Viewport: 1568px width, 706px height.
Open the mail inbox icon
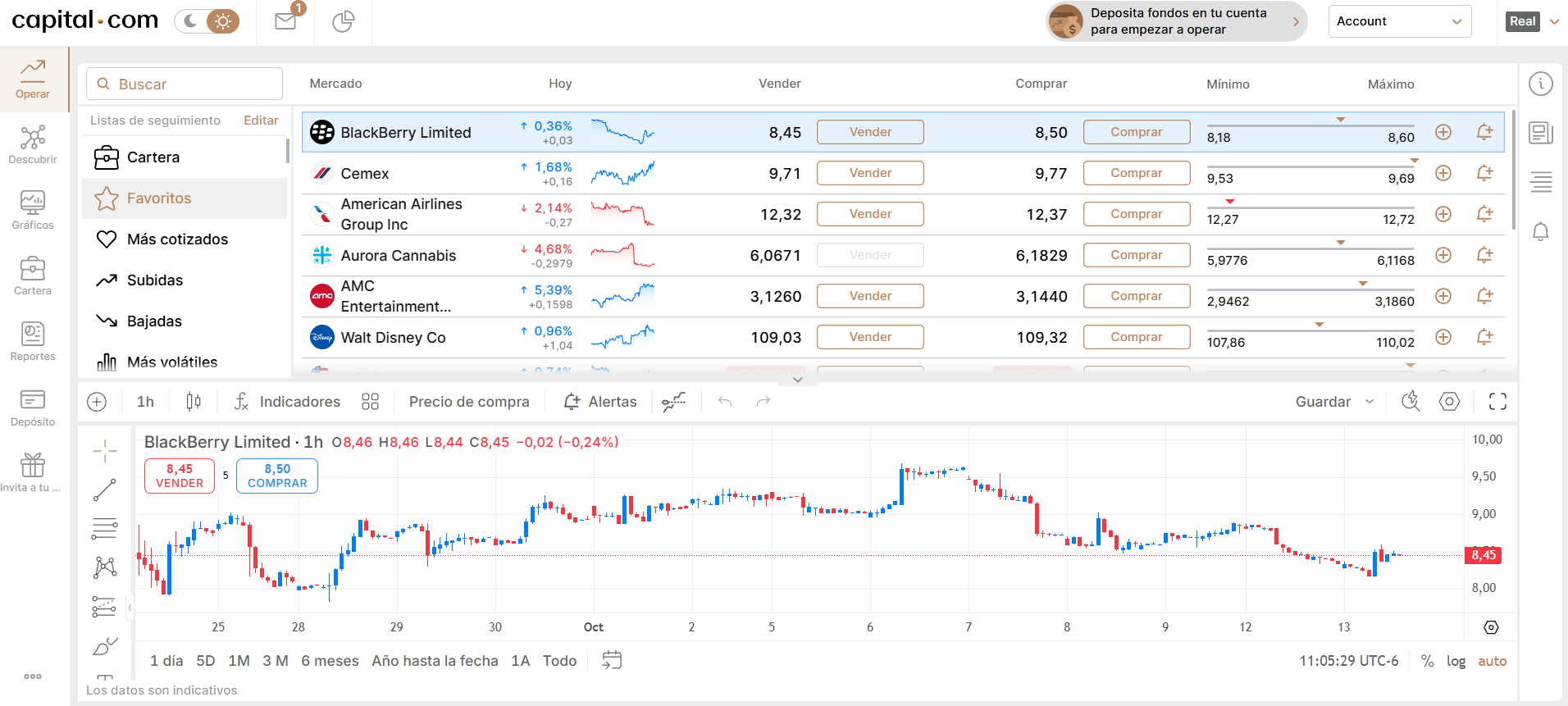(285, 21)
